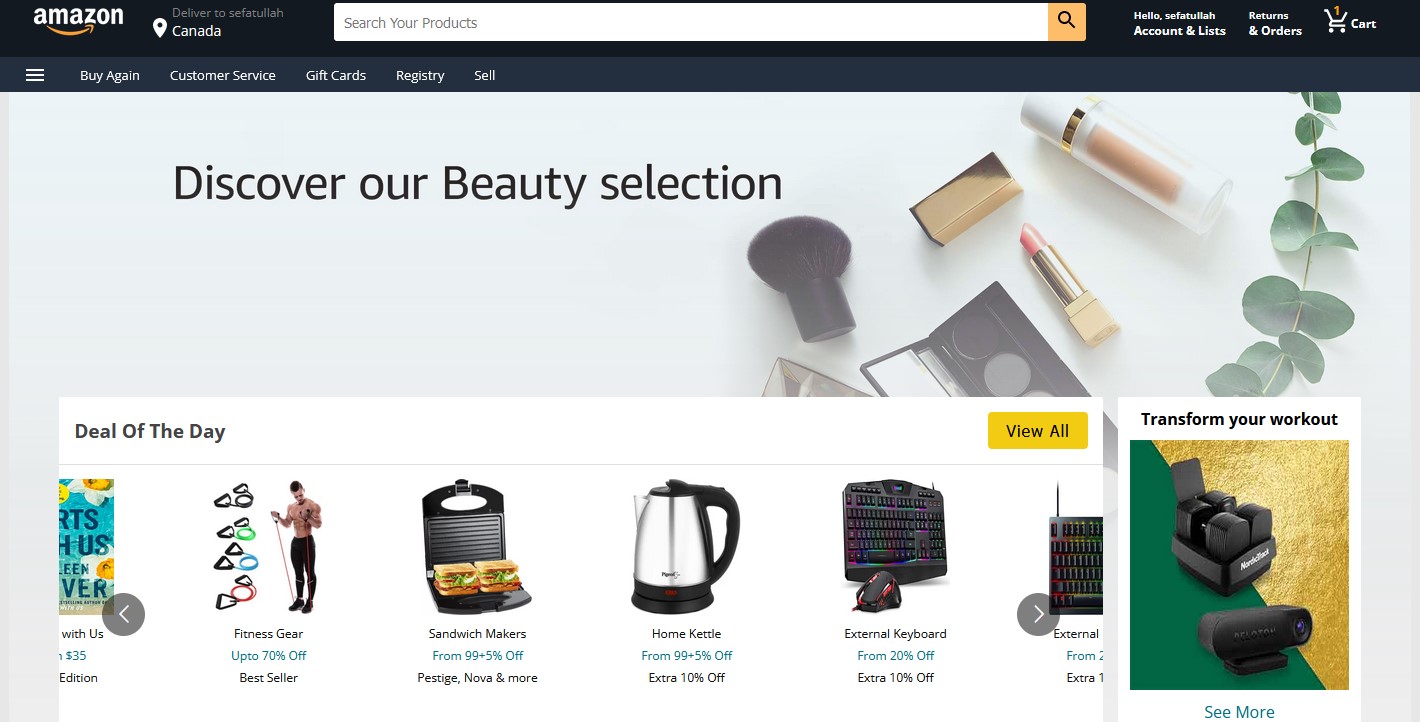Open the shopping cart icon
The image size is (1420, 722).
tap(1336, 20)
